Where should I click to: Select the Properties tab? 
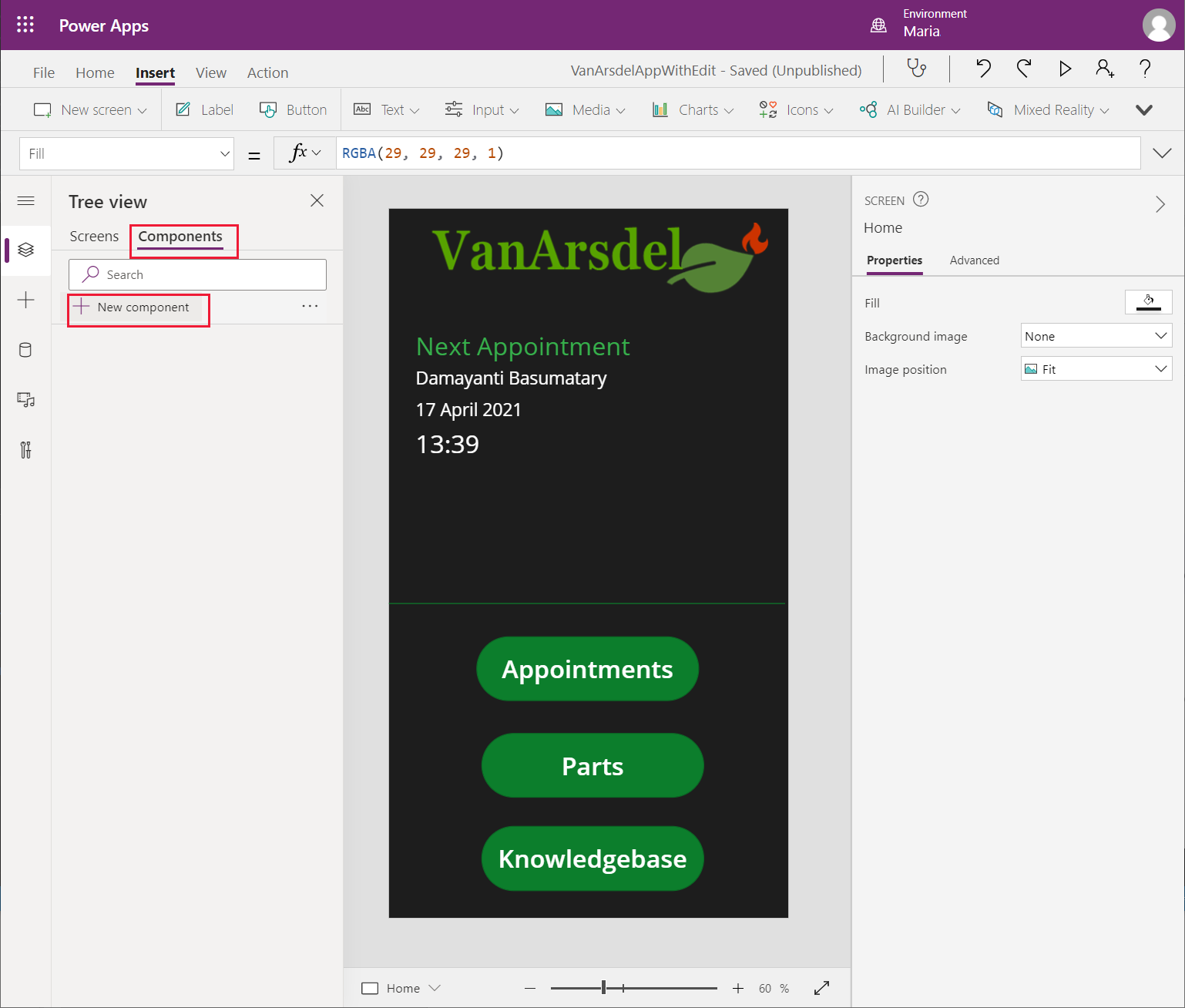tap(895, 260)
